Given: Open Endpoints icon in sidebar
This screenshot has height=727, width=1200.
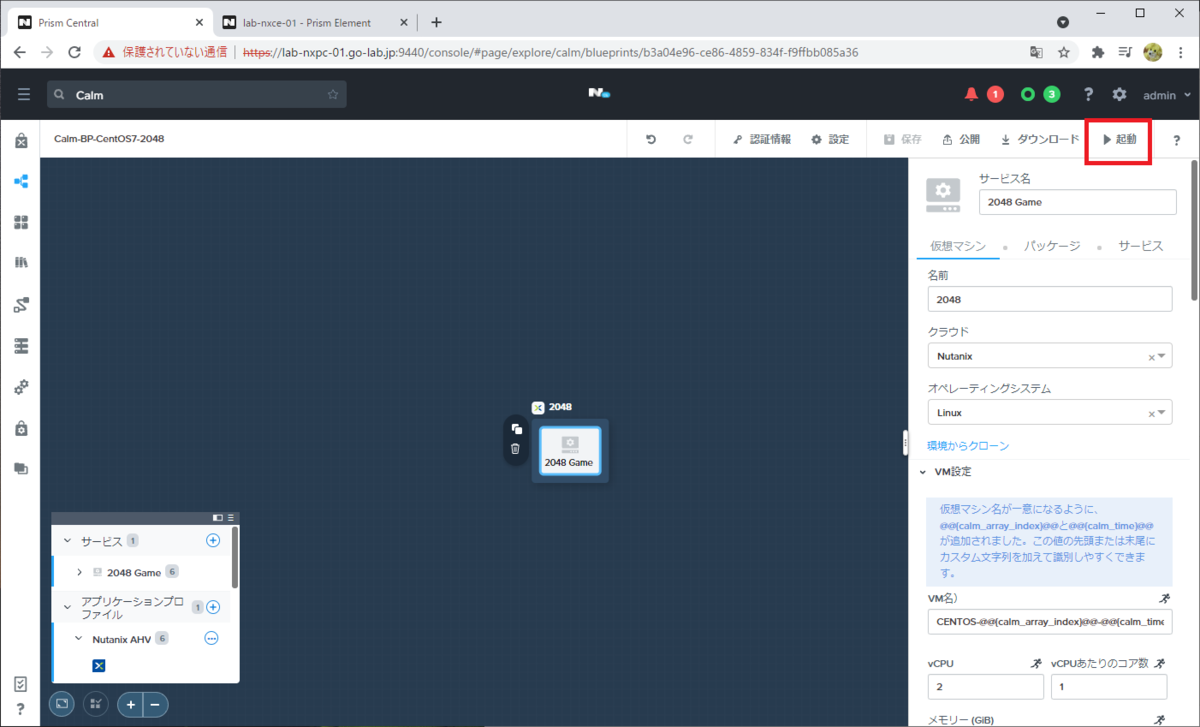Looking at the screenshot, I should 21,346.
